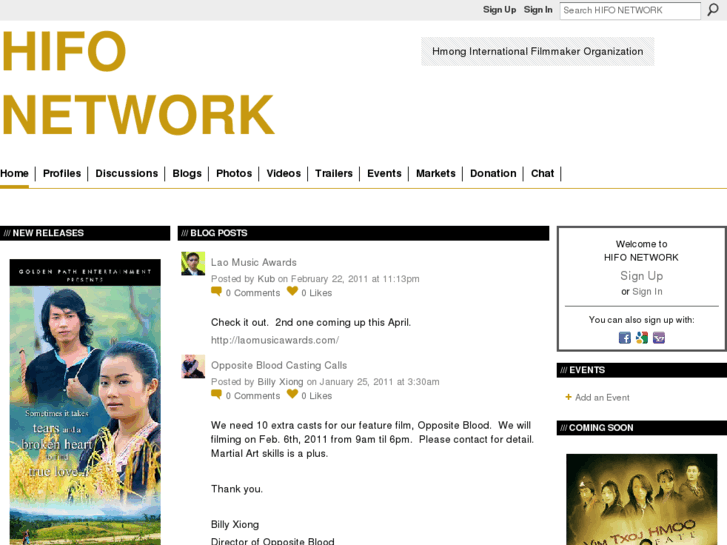Open the Videos tab
727x545 pixels.
(x=284, y=173)
